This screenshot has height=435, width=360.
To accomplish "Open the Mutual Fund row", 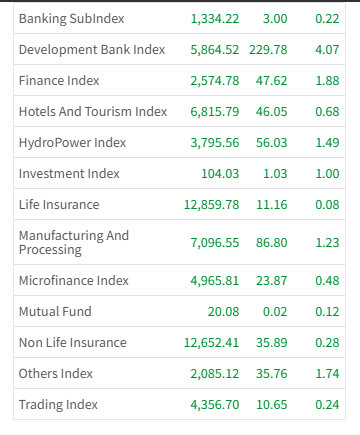I will pyautogui.click(x=179, y=311).
